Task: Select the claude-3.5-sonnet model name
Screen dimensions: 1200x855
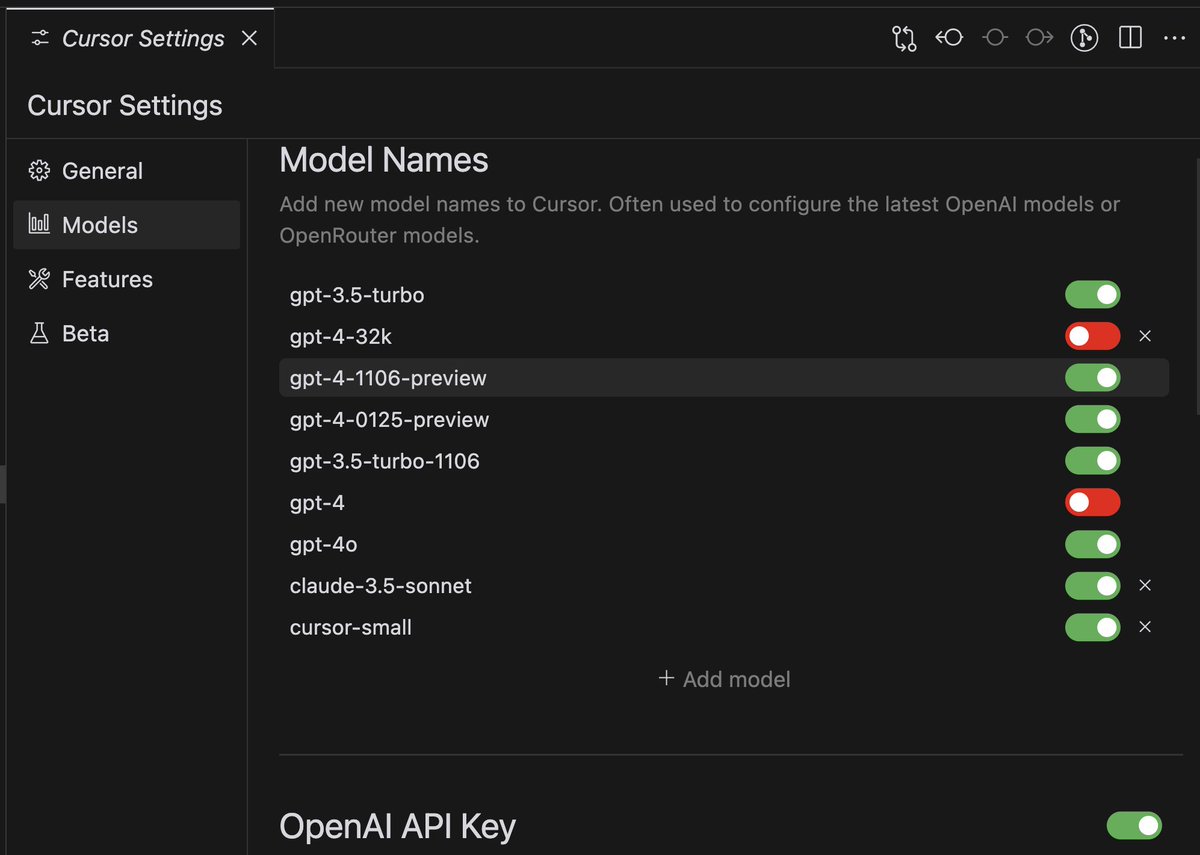Action: [x=380, y=586]
